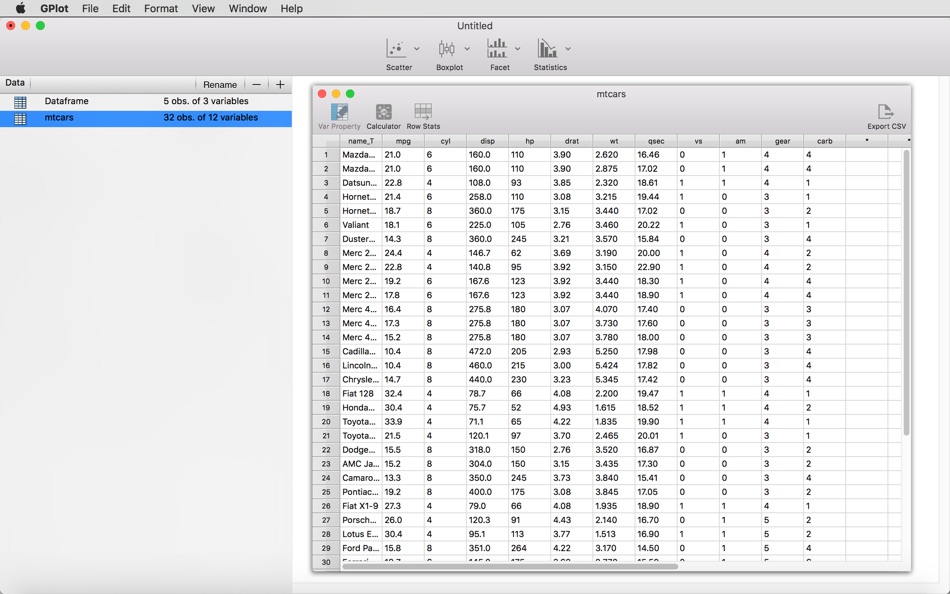Click the mtcars table horizontal scrollbar
This screenshot has width=950, height=594.
(x=510, y=567)
